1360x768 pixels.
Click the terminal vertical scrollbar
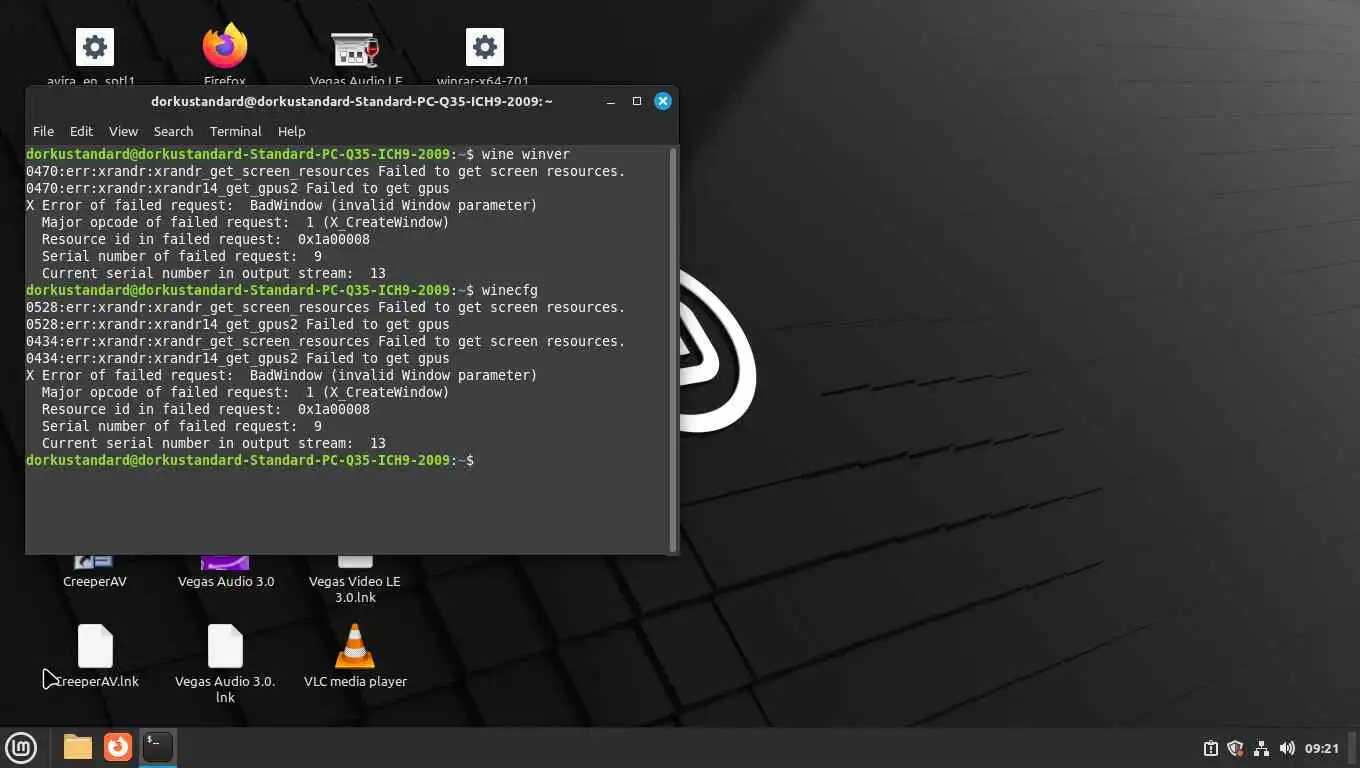pos(673,349)
